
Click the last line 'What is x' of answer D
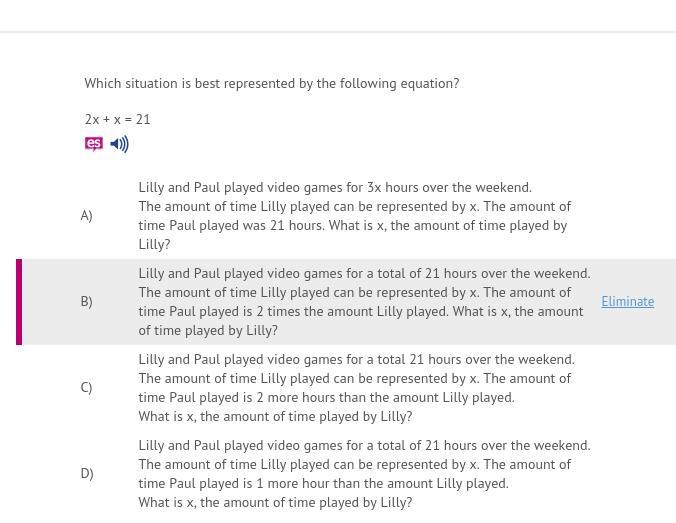(275, 503)
